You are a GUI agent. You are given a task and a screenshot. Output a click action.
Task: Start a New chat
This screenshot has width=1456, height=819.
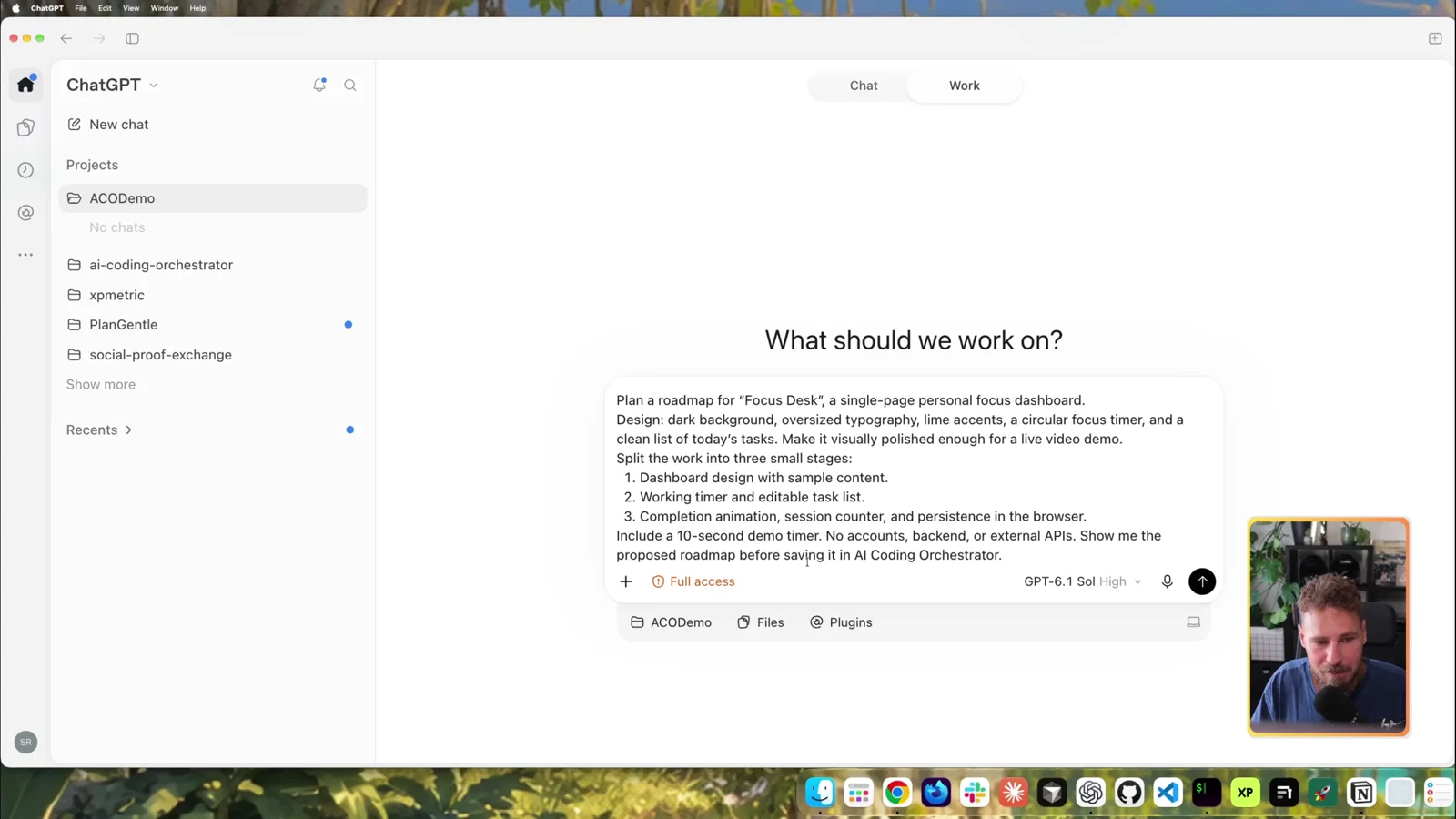(x=107, y=125)
